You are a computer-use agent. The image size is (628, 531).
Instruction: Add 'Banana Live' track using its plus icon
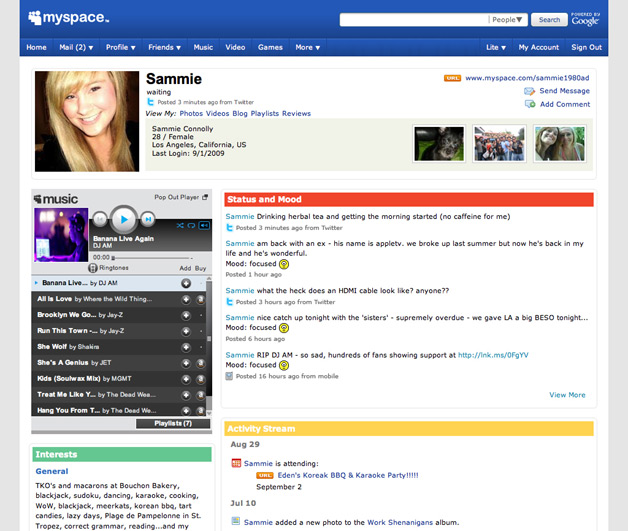pyautogui.click(x=186, y=284)
